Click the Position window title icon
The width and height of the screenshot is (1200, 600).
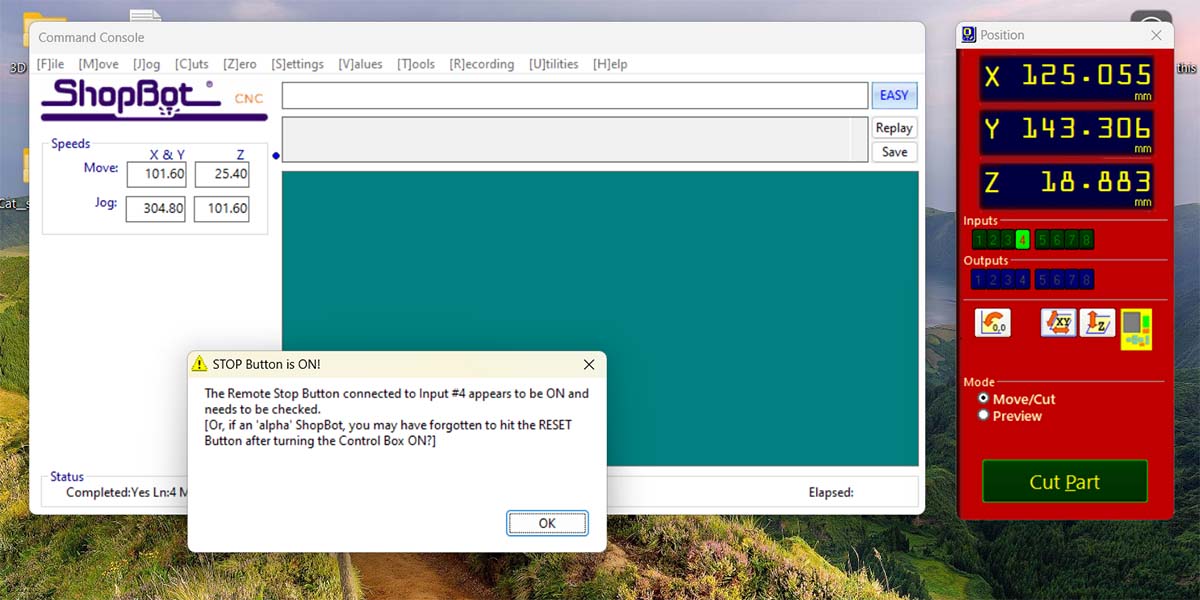coord(968,35)
